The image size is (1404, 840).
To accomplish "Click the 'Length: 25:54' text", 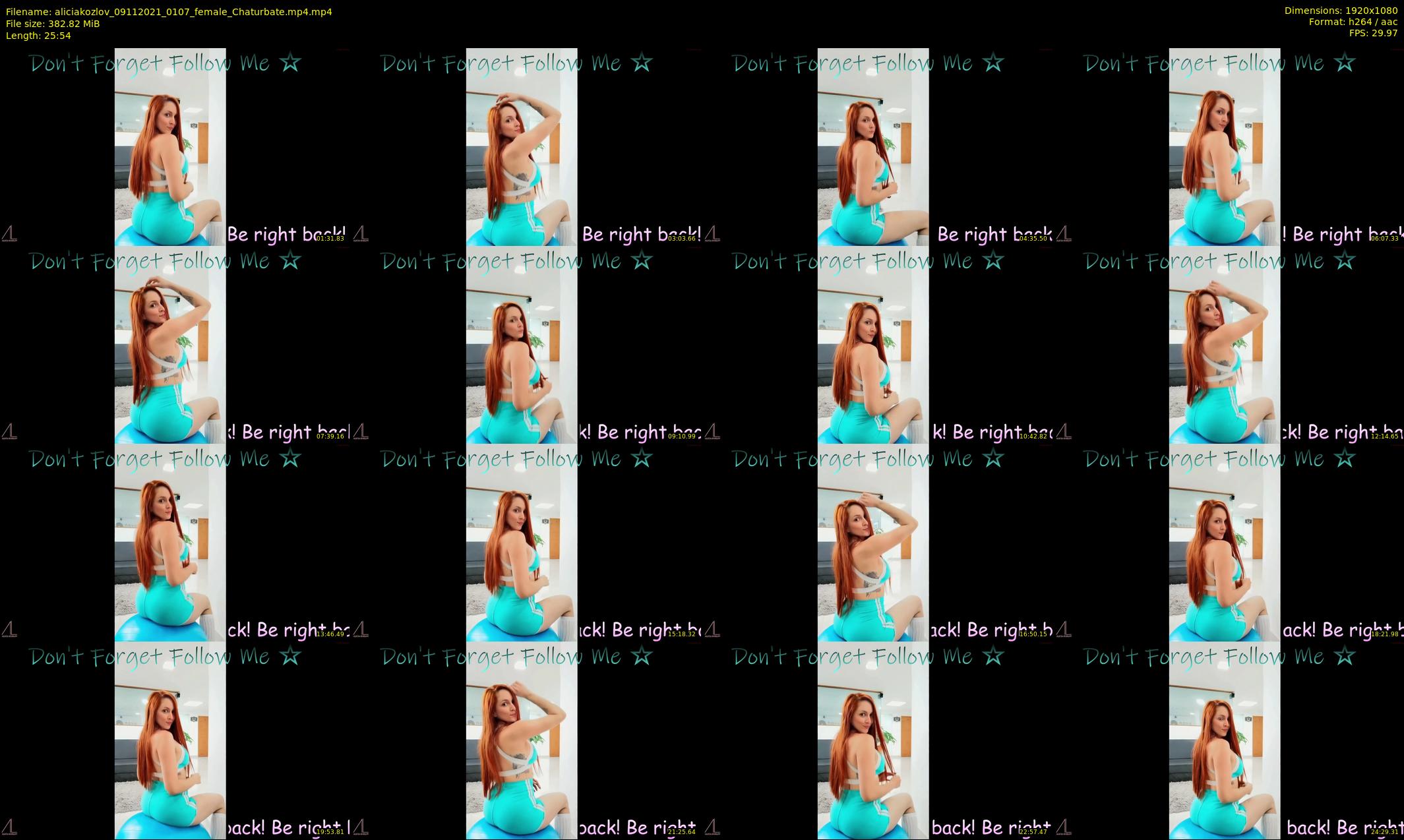I will 38,36.
